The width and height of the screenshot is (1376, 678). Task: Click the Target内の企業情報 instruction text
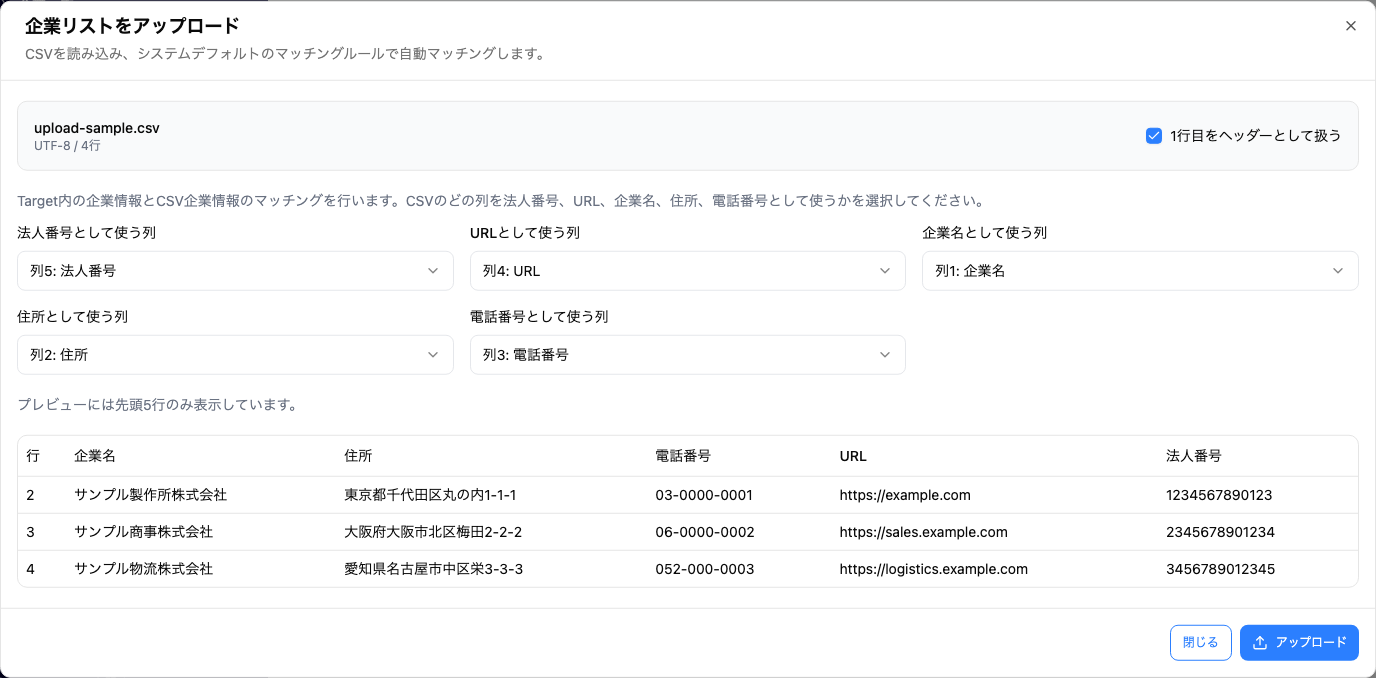point(501,201)
